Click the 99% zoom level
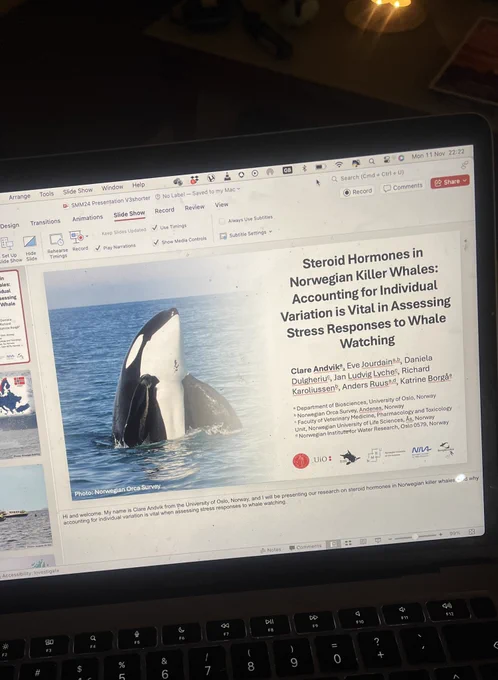The image size is (498, 680). pos(455,533)
